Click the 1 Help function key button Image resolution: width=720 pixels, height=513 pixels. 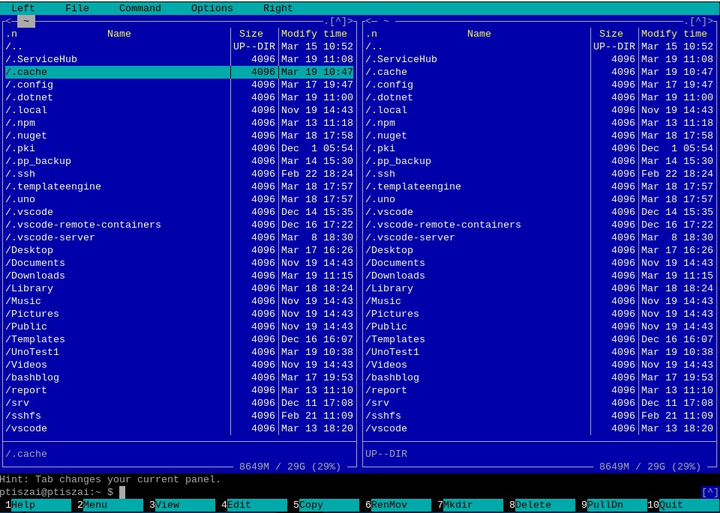(x=36, y=505)
